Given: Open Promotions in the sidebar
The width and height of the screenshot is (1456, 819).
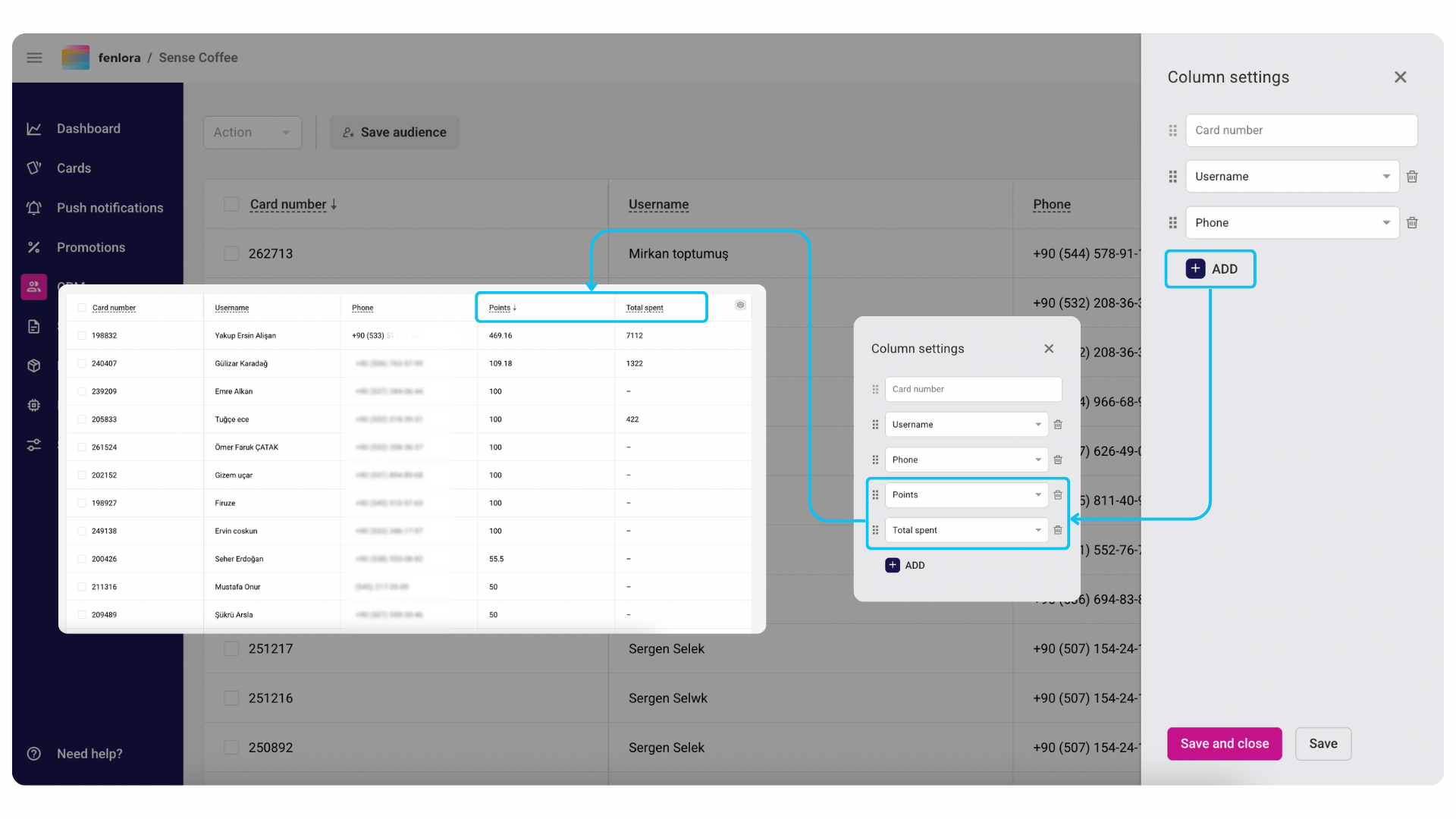Looking at the screenshot, I should point(91,247).
